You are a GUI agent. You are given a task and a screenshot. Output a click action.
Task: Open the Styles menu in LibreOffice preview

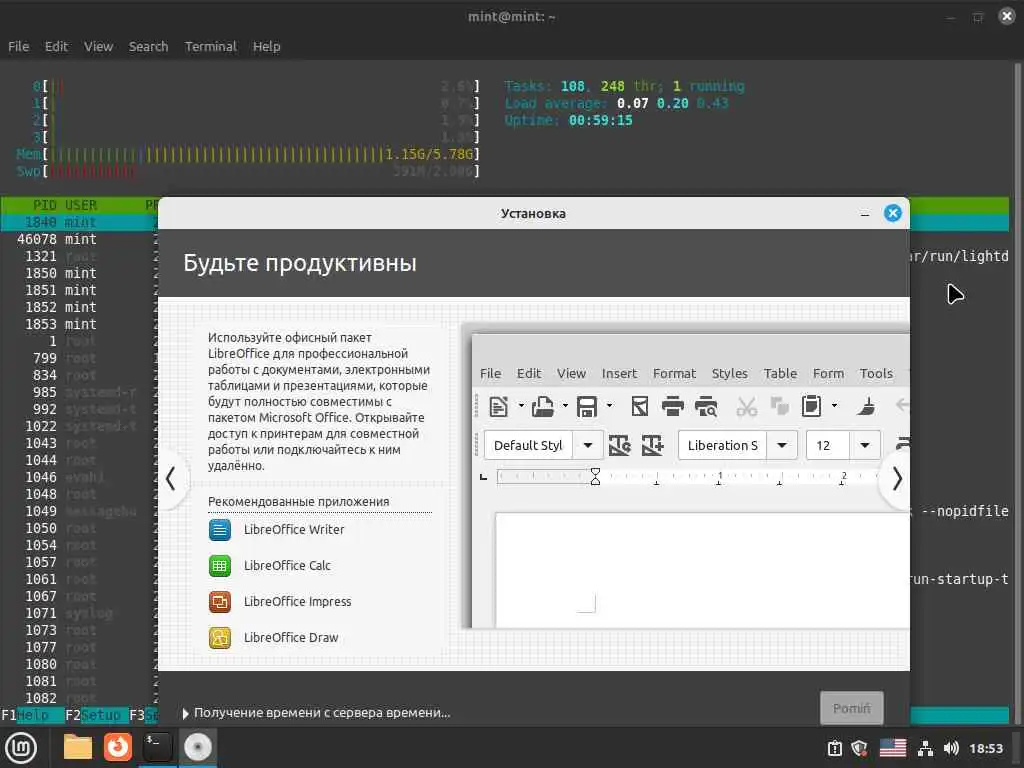pos(729,374)
